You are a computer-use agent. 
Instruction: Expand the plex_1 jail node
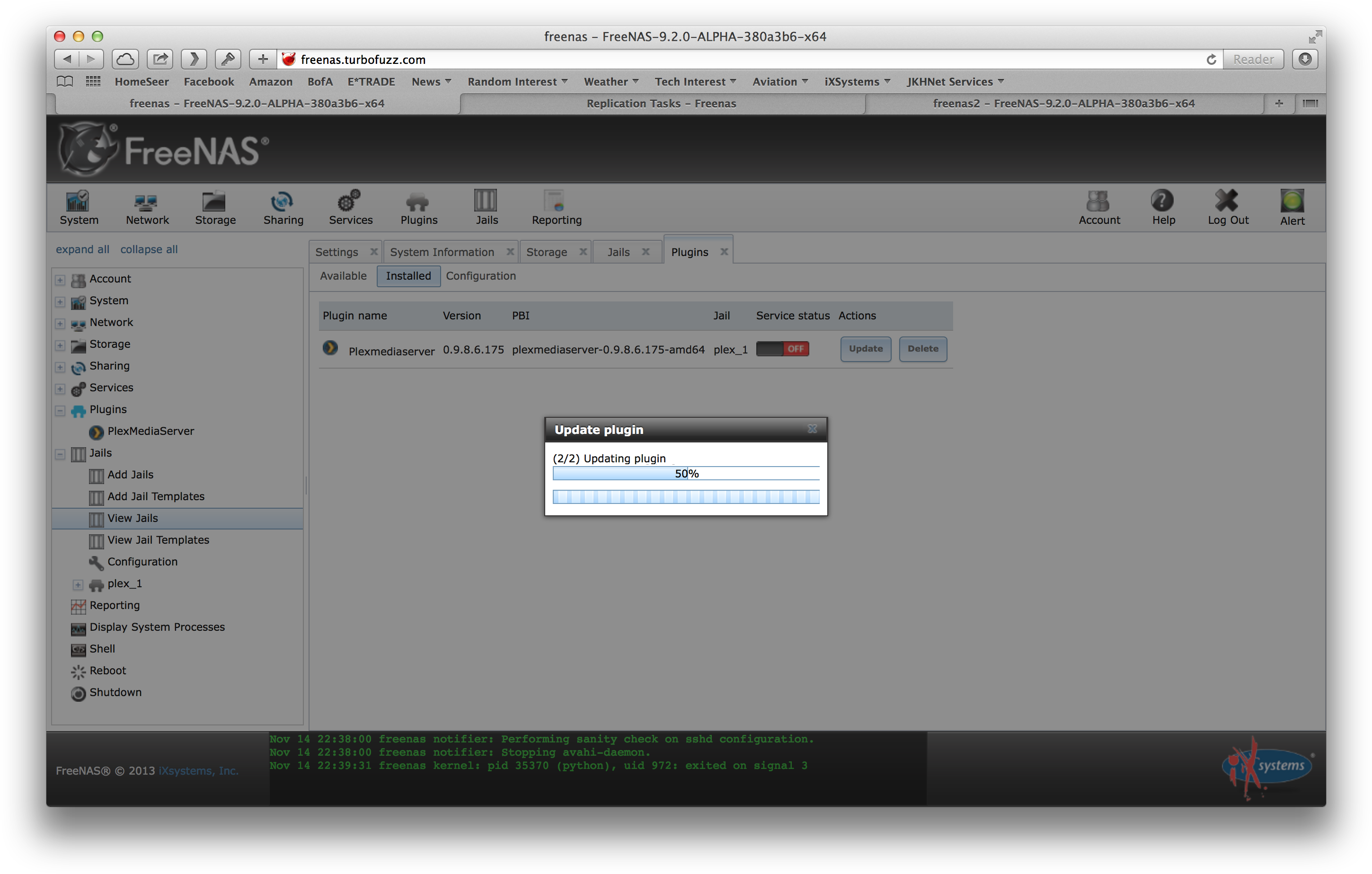[78, 584]
